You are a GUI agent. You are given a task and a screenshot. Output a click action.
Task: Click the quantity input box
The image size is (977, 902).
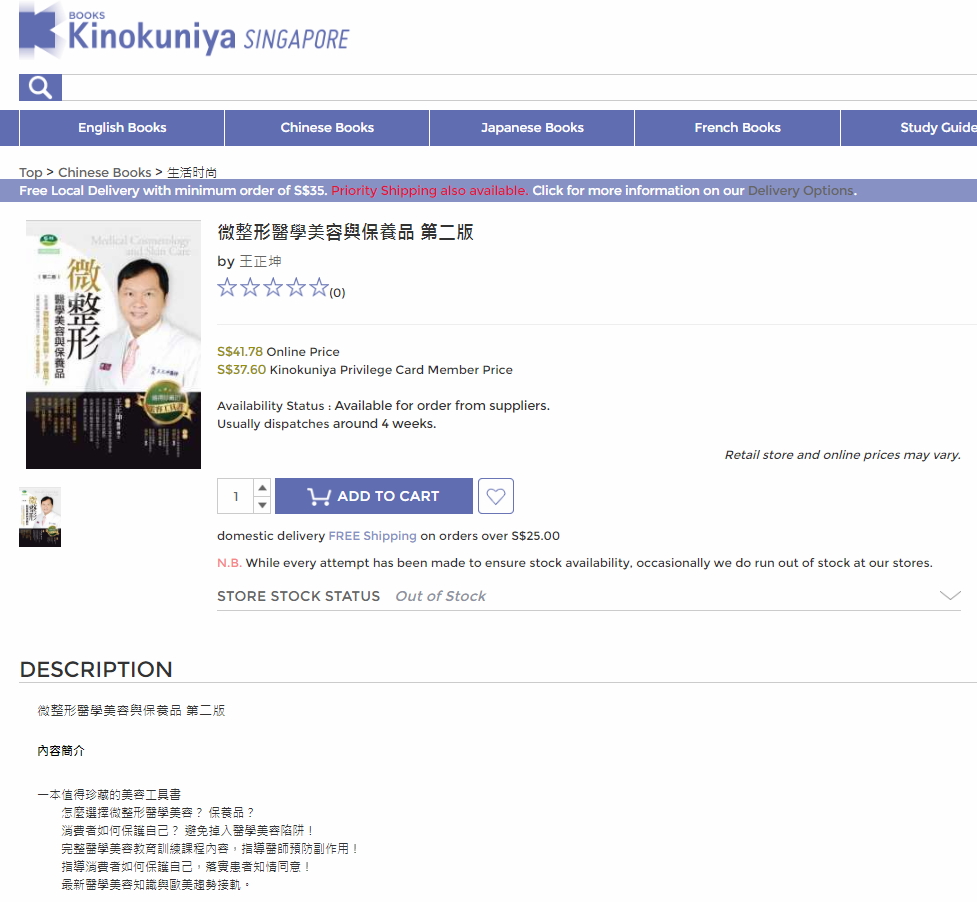[x=236, y=496]
